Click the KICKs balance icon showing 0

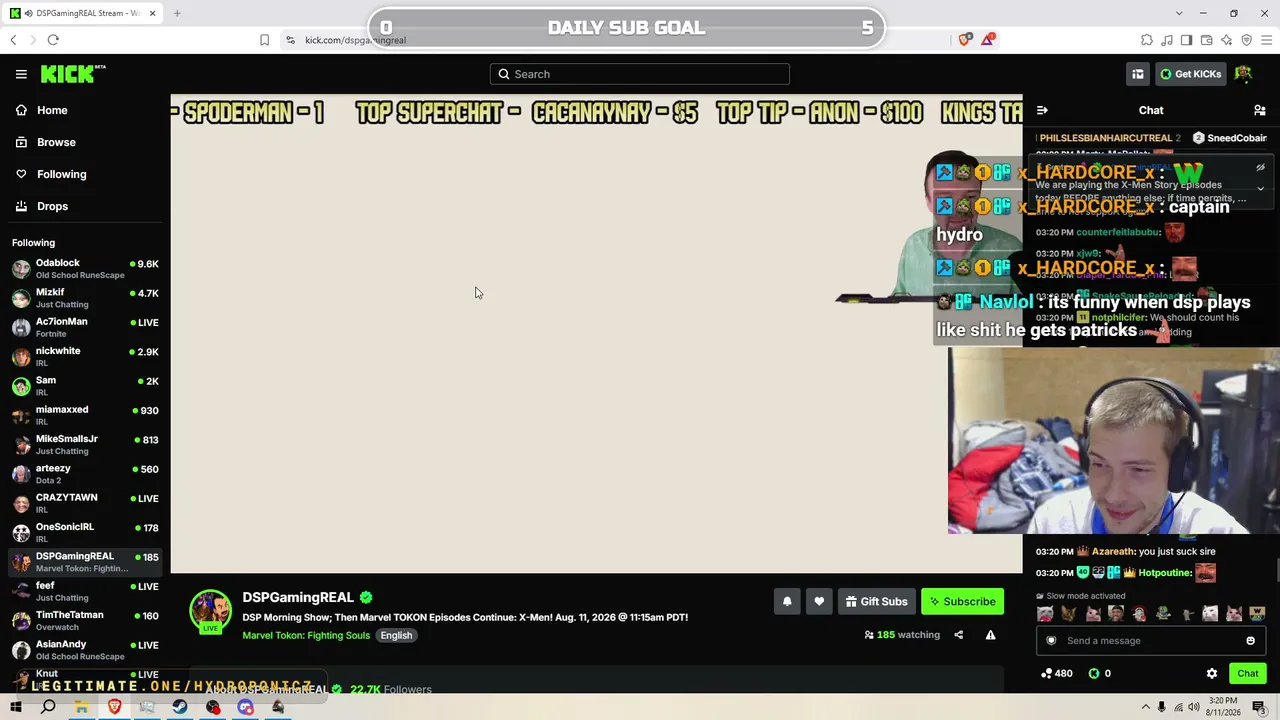1099,674
